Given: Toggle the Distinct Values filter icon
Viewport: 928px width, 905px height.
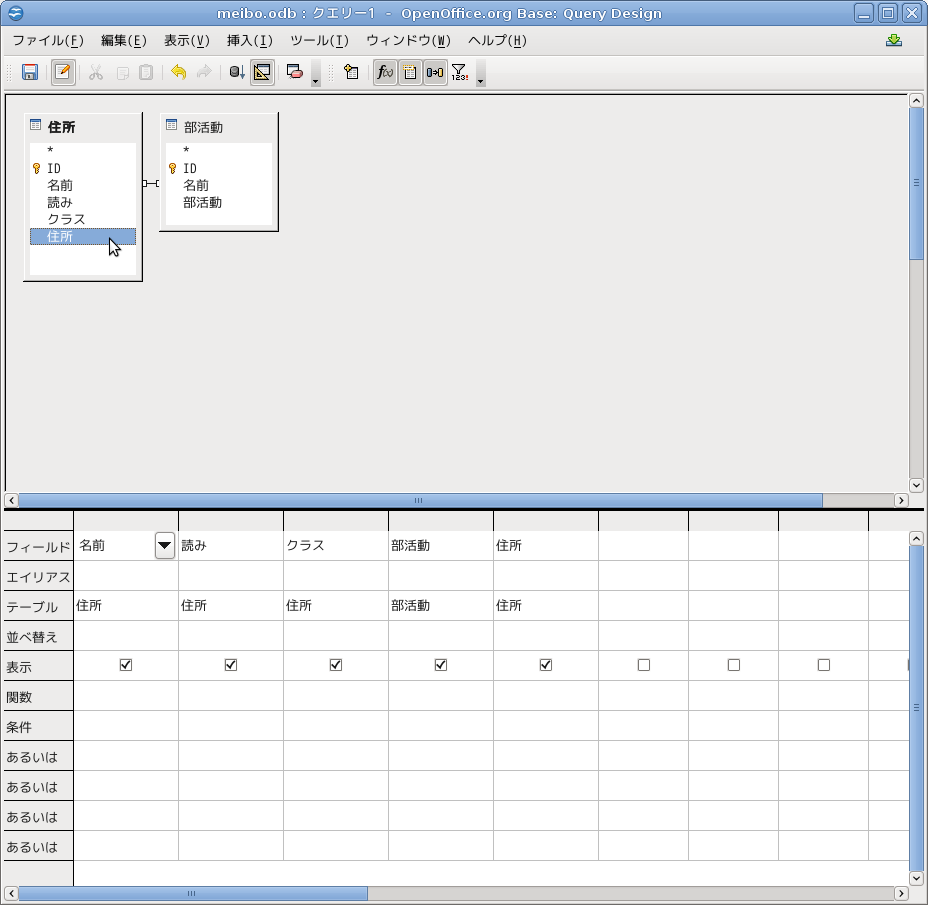Looking at the screenshot, I should tap(459, 72).
